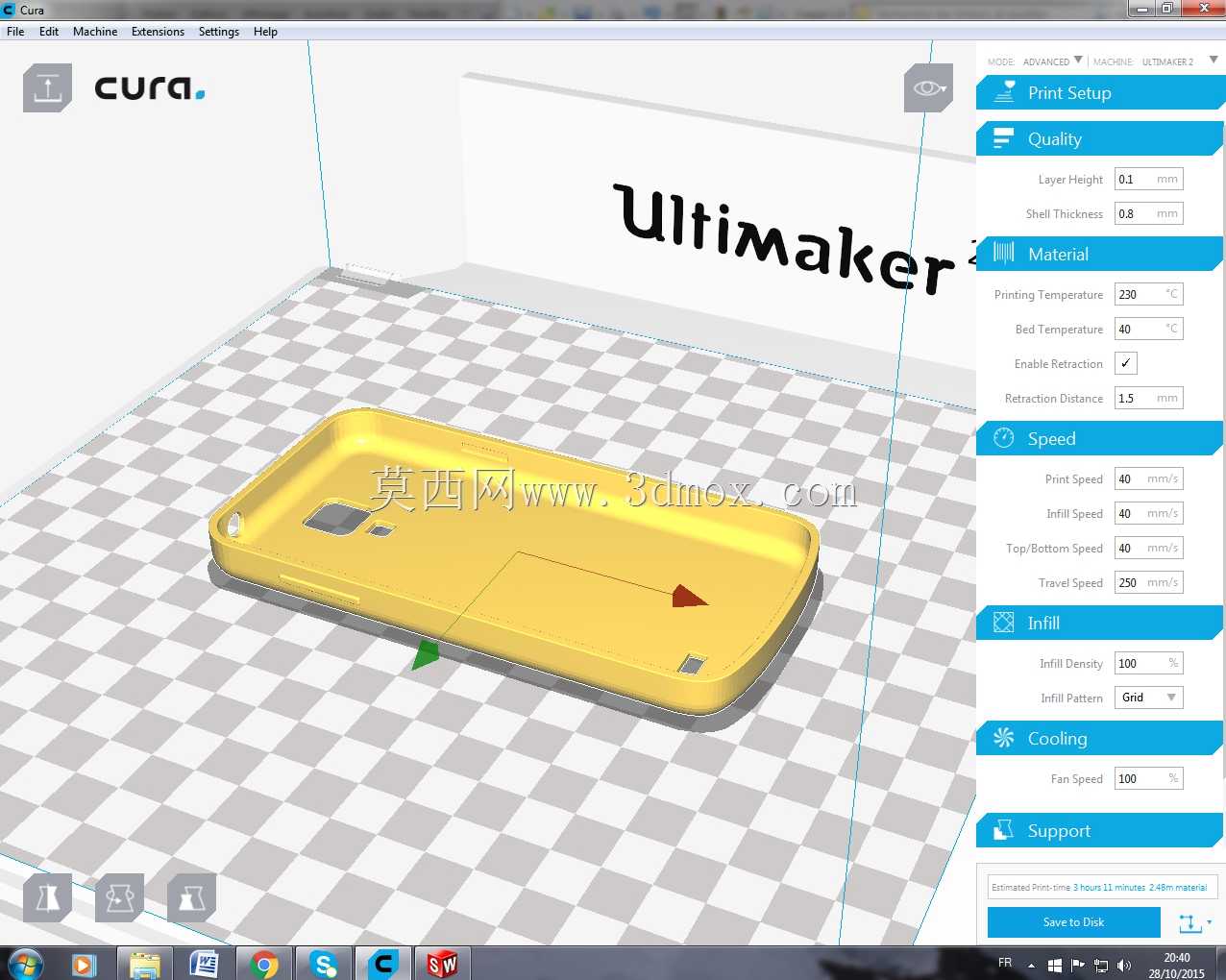Open the Extensions menu
The width and height of the screenshot is (1226, 980).
click(158, 31)
